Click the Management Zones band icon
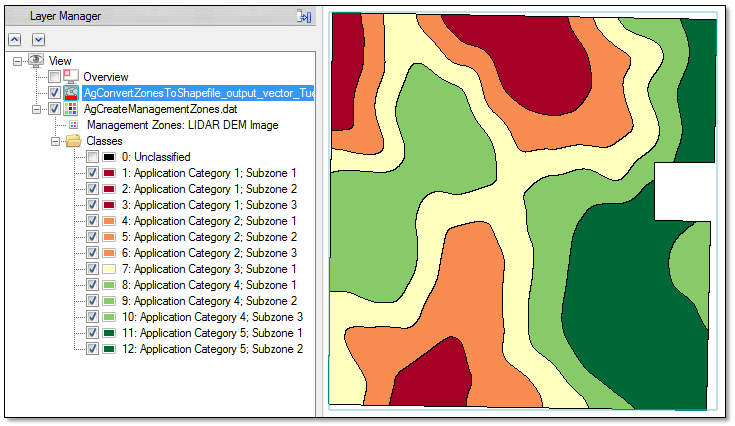The height and width of the screenshot is (426, 735). click(x=73, y=125)
